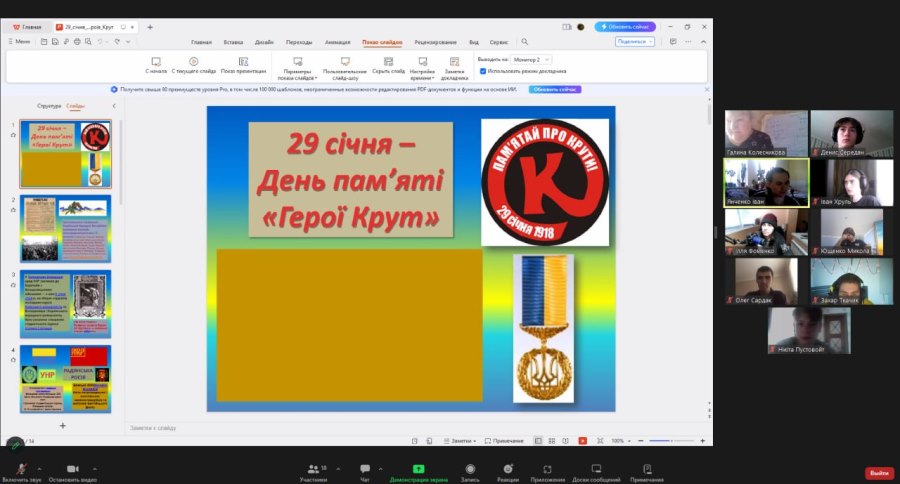This screenshot has height=484, width=900.
Task: Start Zoom Запись (record)
Action: click(x=470, y=472)
